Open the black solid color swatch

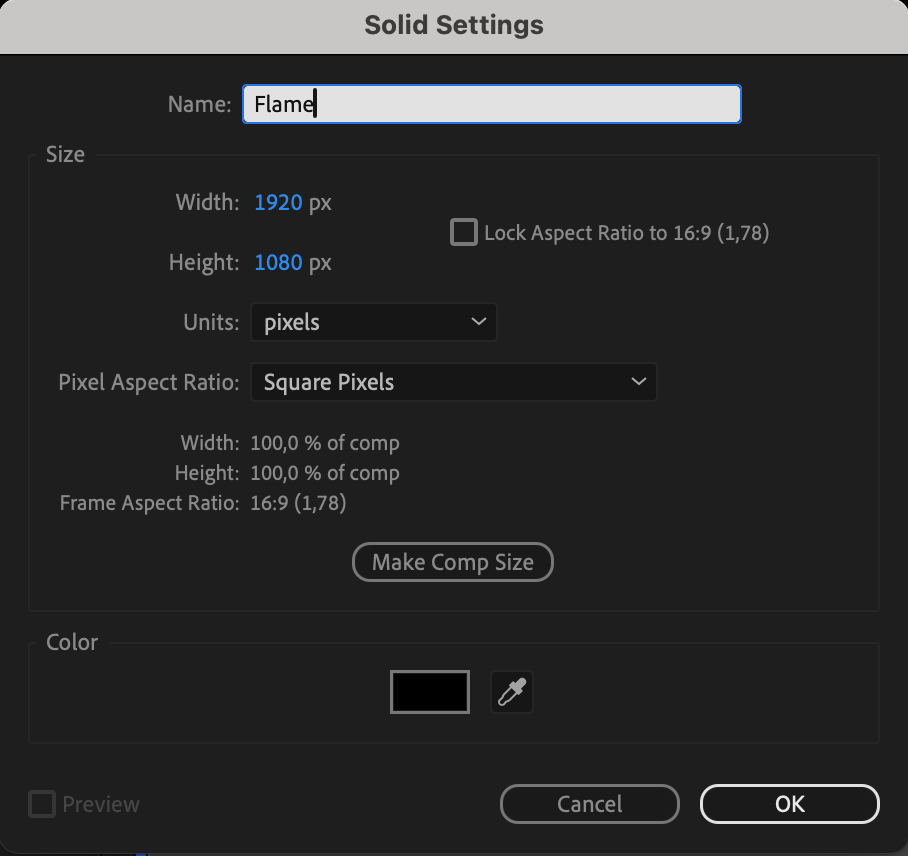(x=429, y=692)
